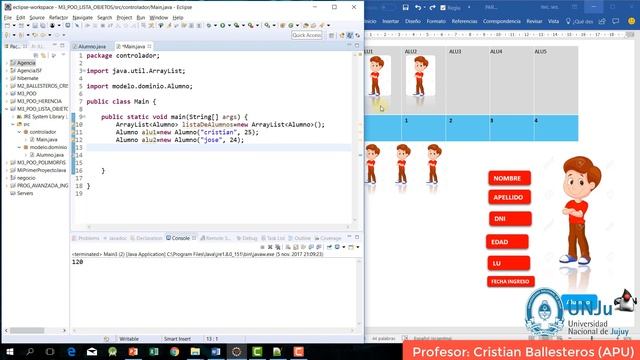Click the Comments icon in Word ribbon
The height and width of the screenshot is (360, 640).
(x=616, y=21)
